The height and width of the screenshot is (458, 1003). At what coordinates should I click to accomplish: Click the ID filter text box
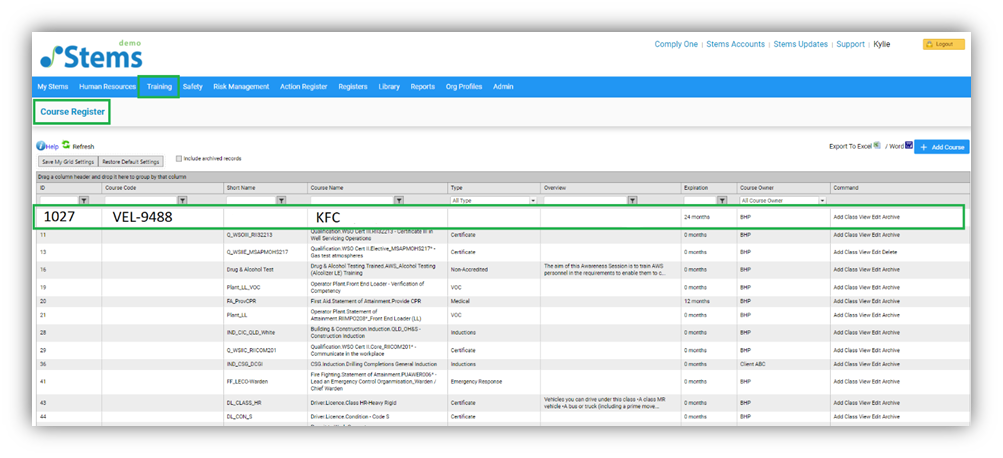point(59,200)
